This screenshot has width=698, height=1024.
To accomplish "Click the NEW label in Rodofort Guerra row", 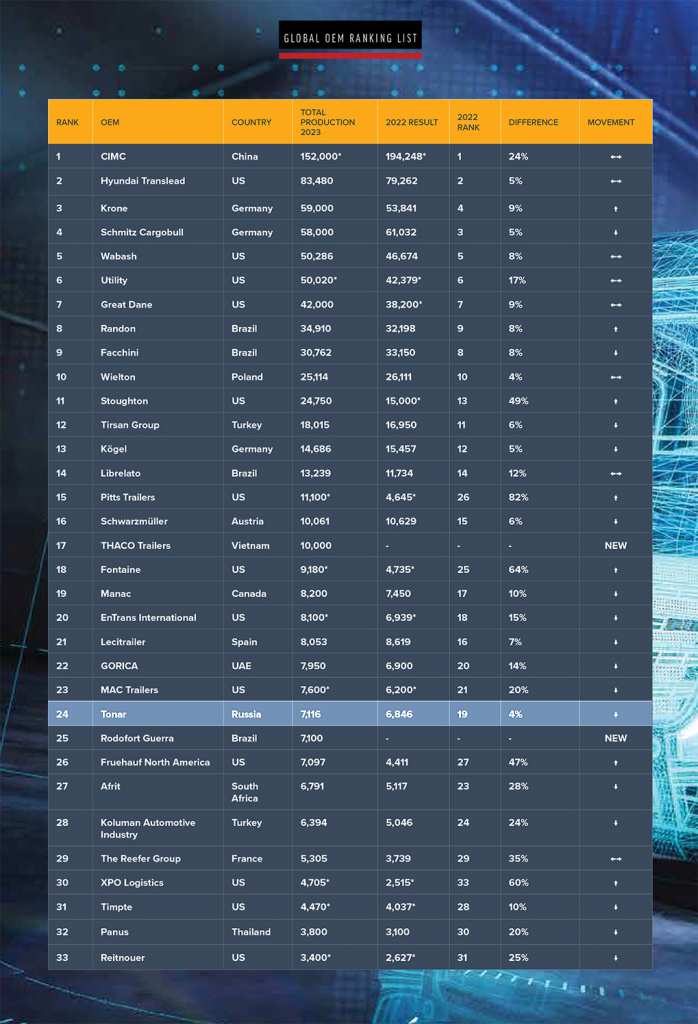I will tap(615, 738).
